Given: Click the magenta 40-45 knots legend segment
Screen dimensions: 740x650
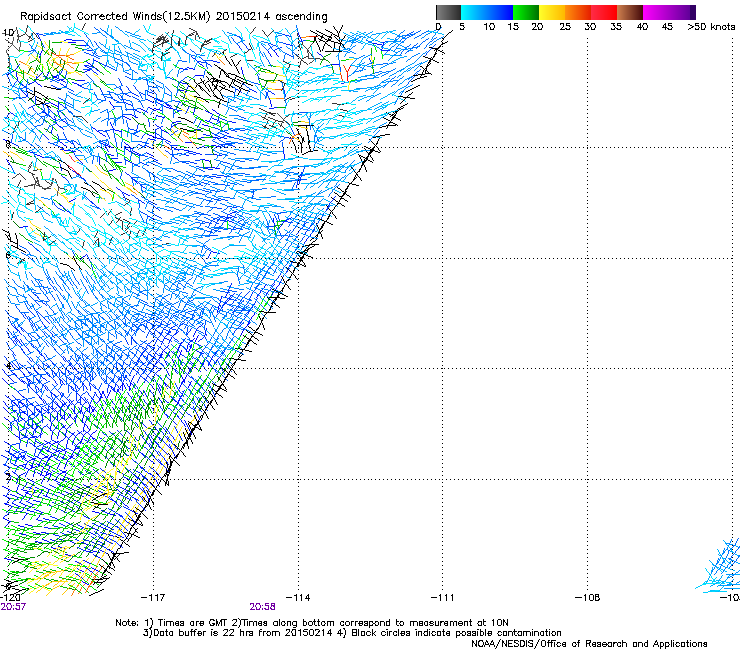Looking at the screenshot, I should pos(656,12).
